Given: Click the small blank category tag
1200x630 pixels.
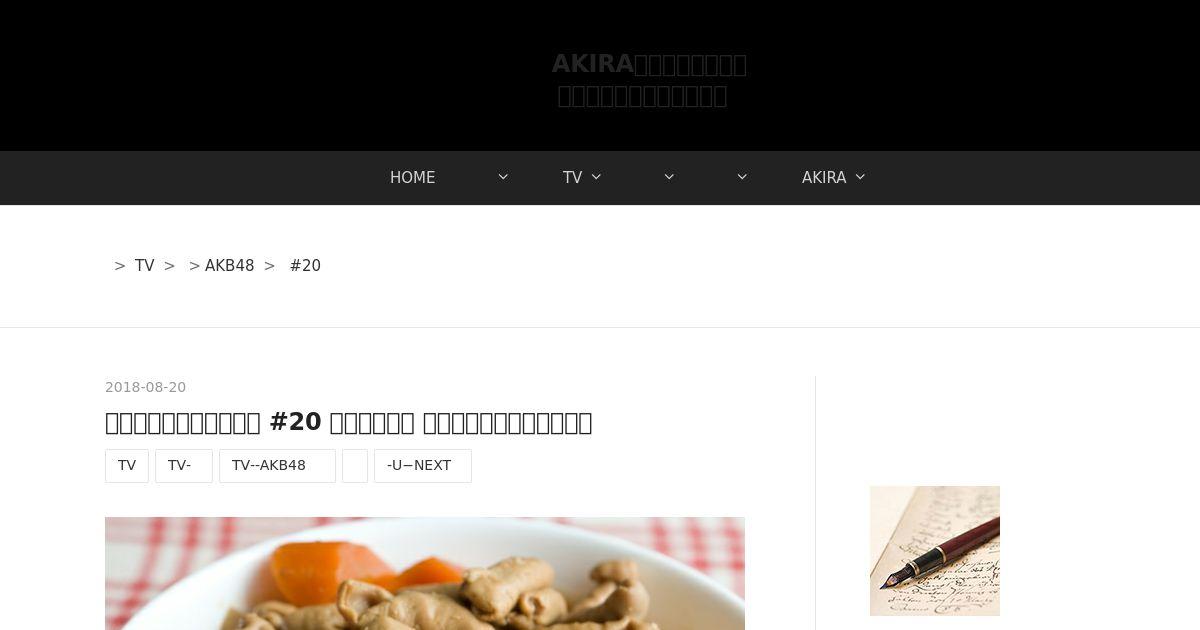Looking at the screenshot, I should click(x=355, y=466).
